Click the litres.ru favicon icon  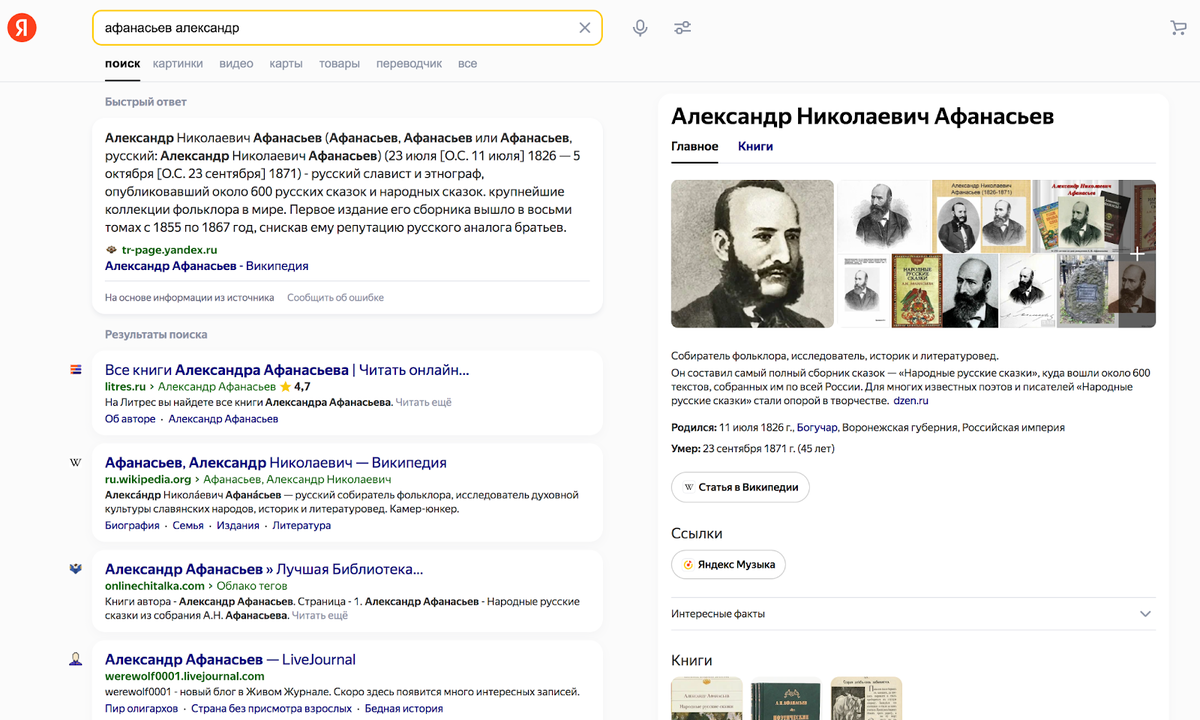(76, 370)
